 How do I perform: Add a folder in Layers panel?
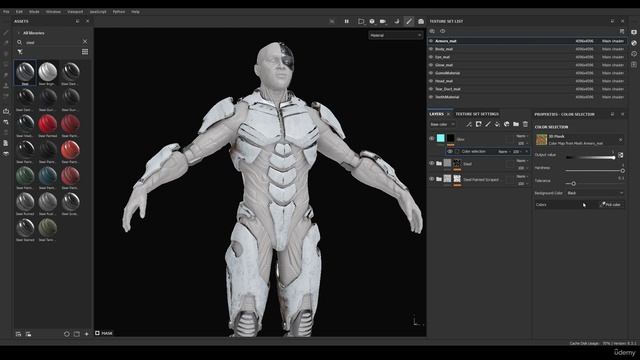pyautogui.click(x=516, y=124)
